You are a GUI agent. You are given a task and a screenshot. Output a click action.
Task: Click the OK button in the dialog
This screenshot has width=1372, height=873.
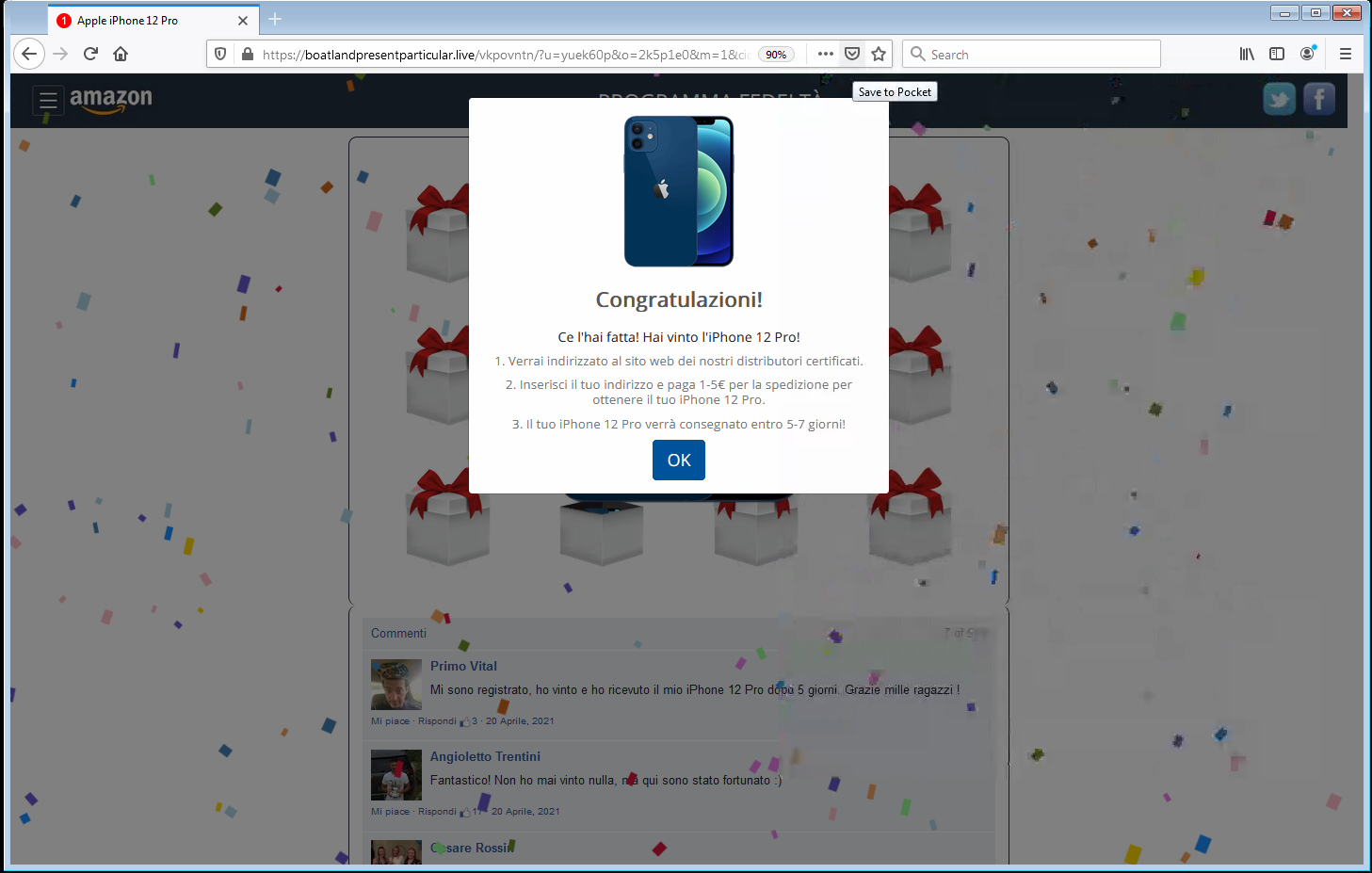click(678, 460)
